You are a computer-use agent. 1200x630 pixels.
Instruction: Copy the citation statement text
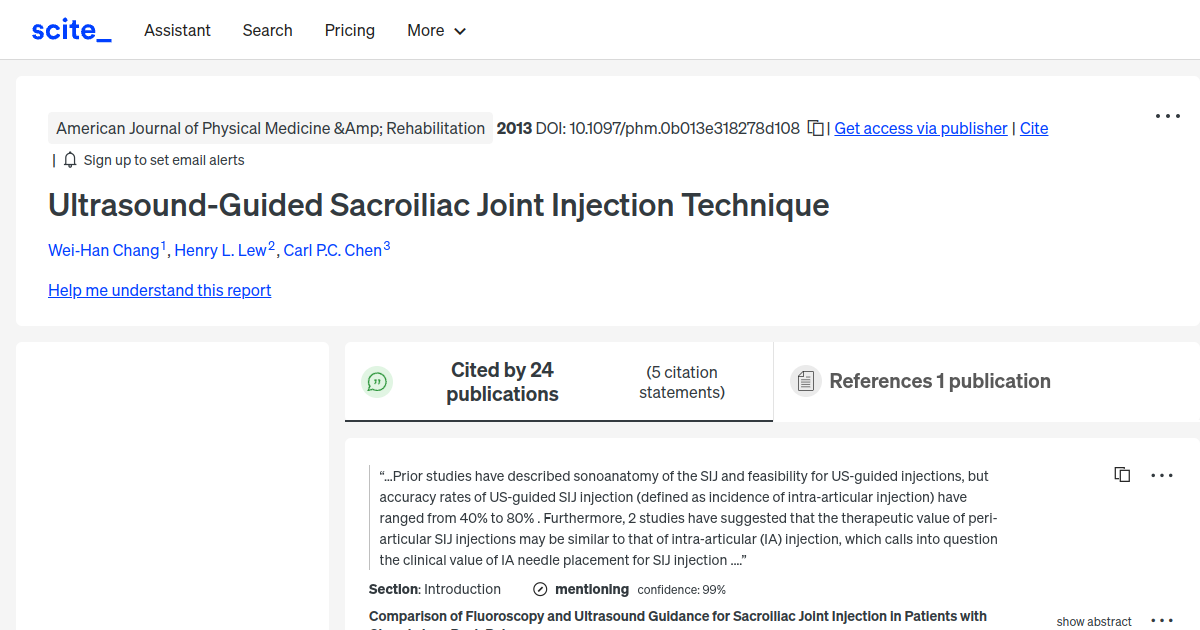pos(1122,474)
